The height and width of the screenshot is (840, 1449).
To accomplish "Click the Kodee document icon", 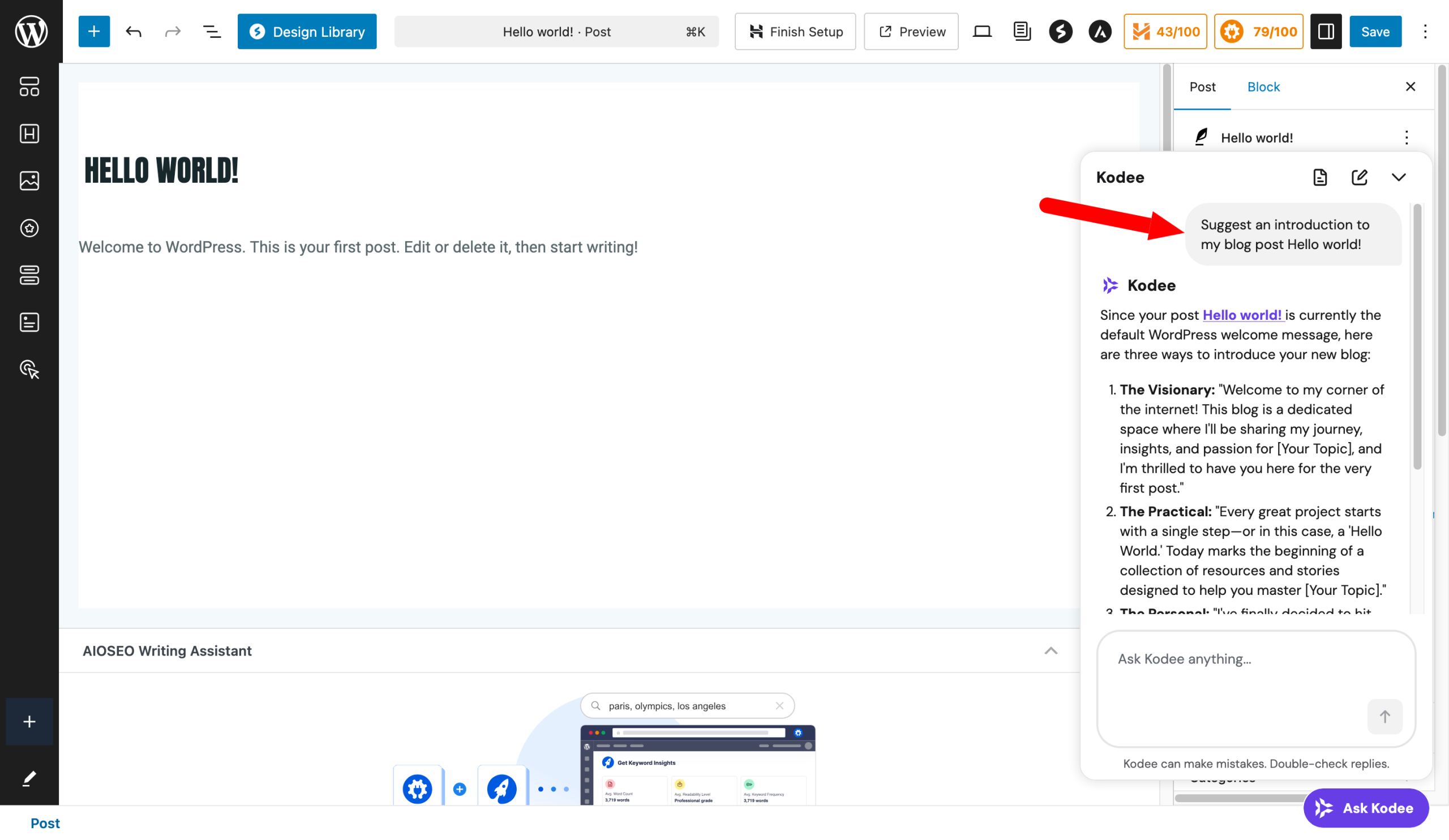I will pyautogui.click(x=1320, y=177).
